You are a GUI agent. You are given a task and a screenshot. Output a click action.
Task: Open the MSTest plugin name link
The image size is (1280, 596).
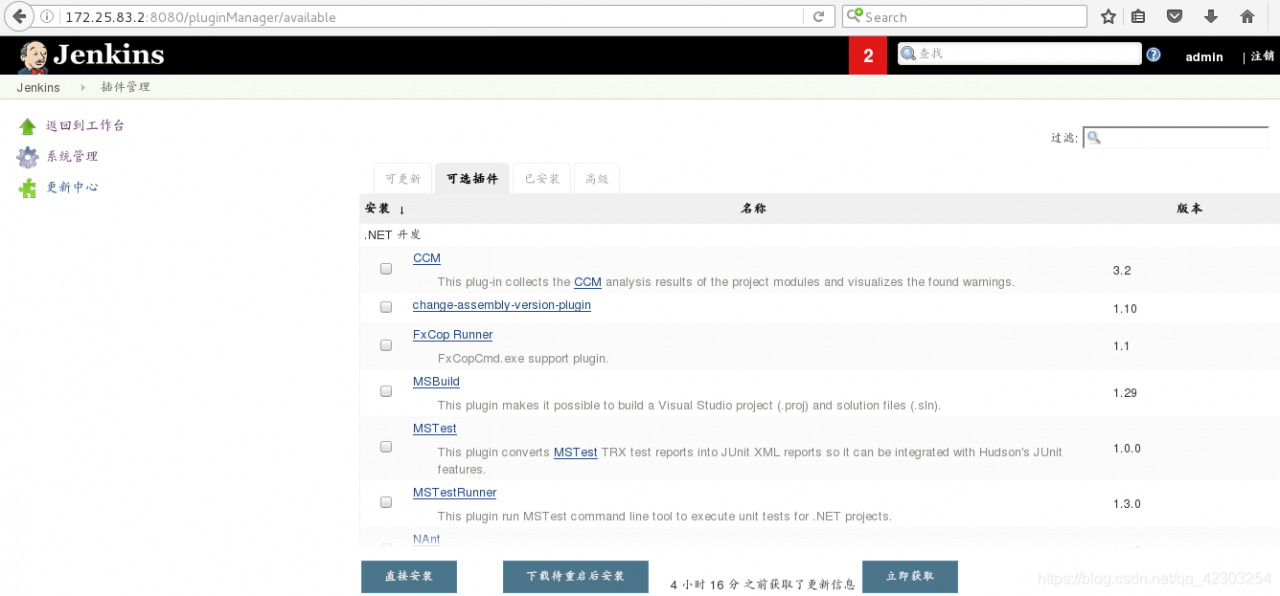click(435, 429)
